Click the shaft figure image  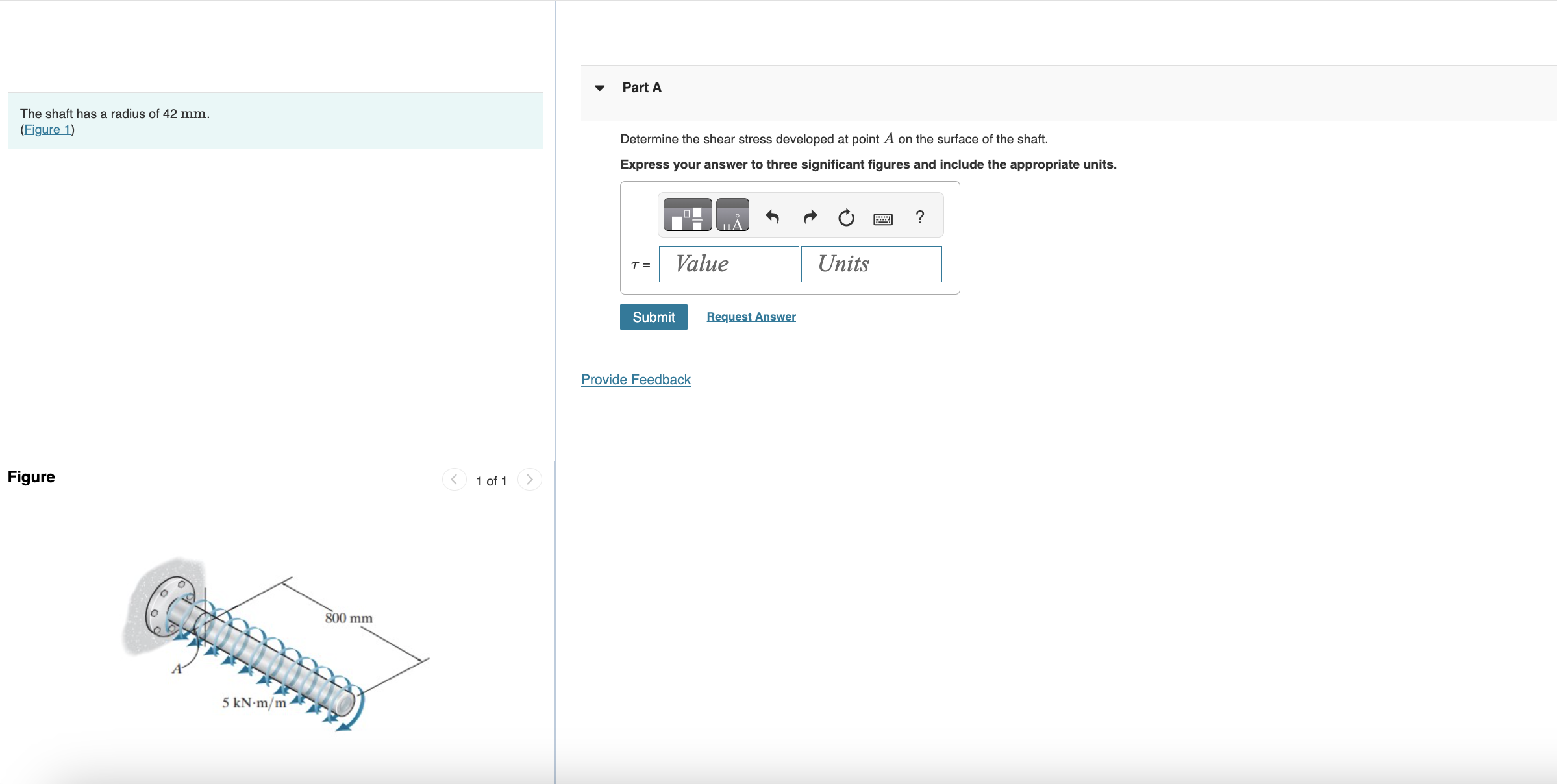273,643
